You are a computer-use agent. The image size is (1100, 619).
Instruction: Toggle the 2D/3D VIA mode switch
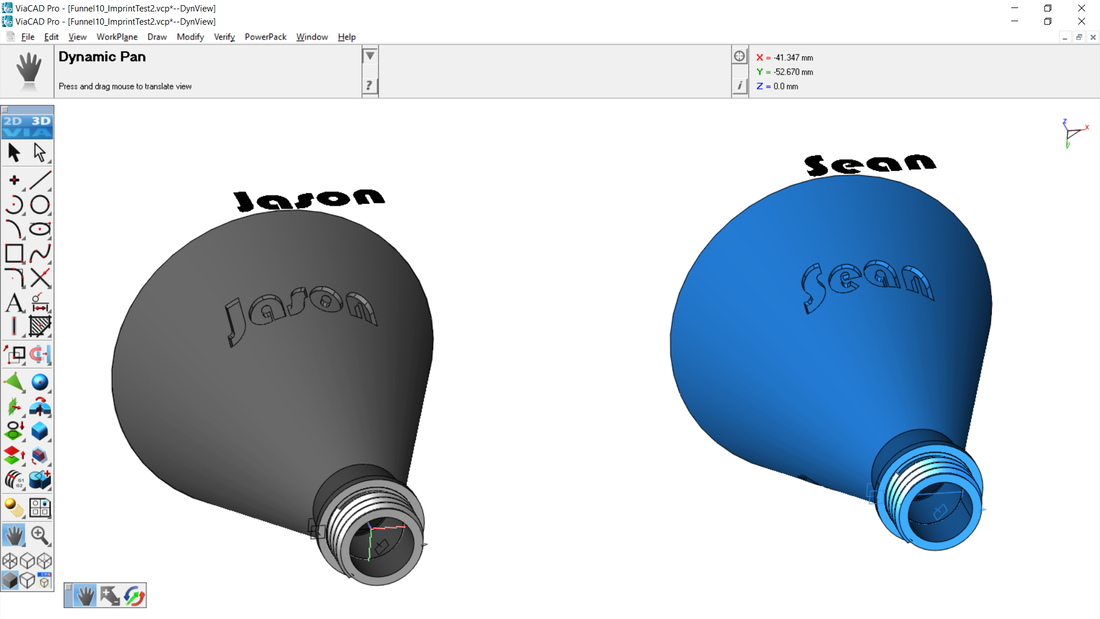27,126
